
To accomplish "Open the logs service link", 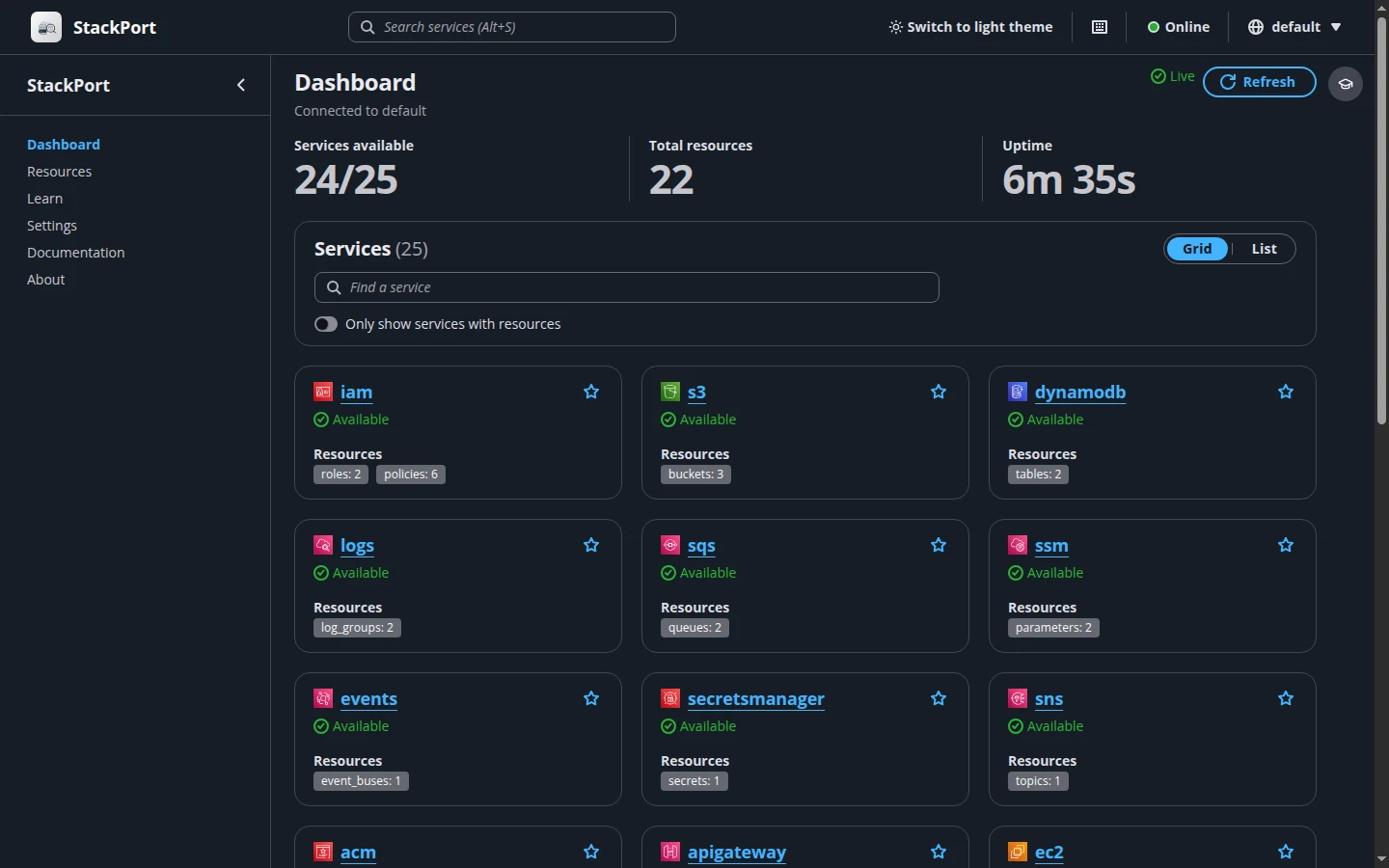I will click(x=358, y=546).
